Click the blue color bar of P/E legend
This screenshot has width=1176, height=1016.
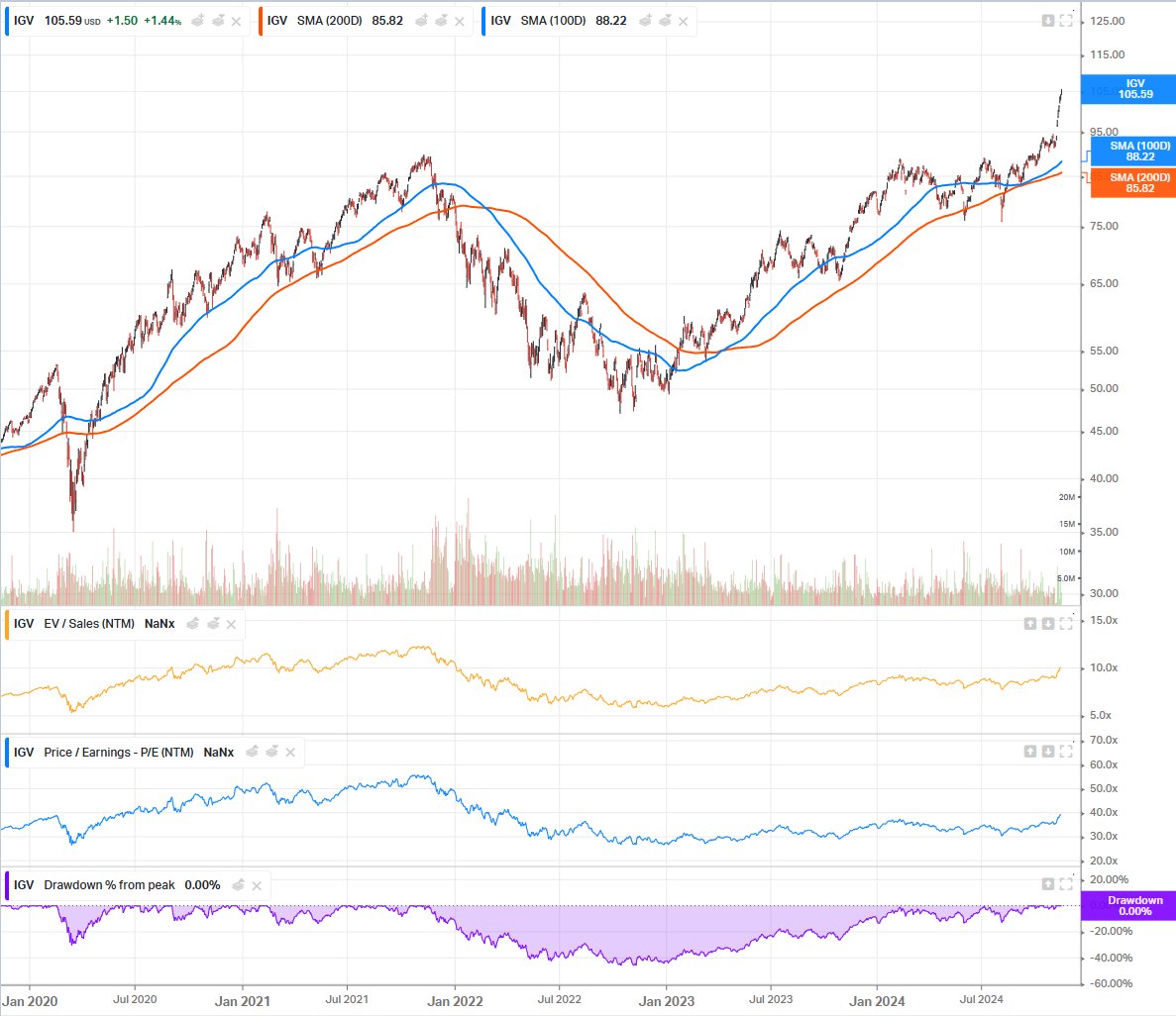(8, 752)
